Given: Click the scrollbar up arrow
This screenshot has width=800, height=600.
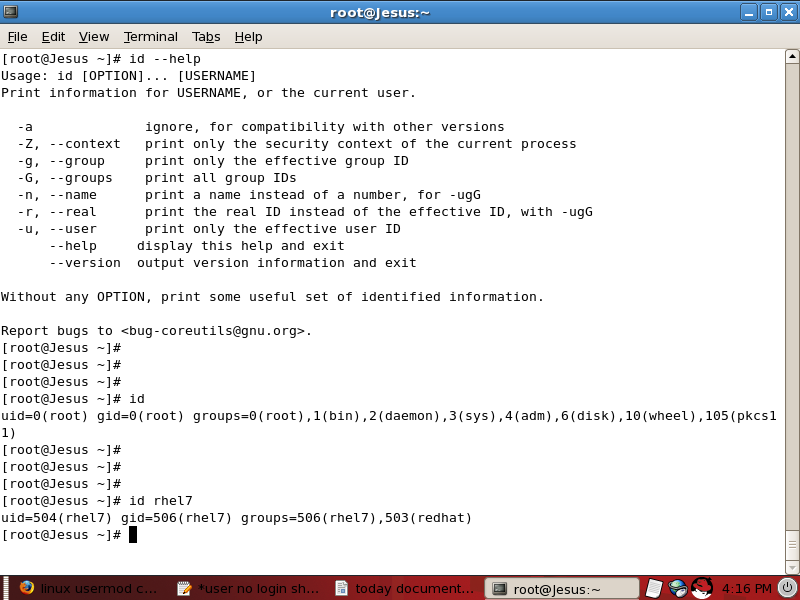Looking at the screenshot, I should tap(791, 57).
